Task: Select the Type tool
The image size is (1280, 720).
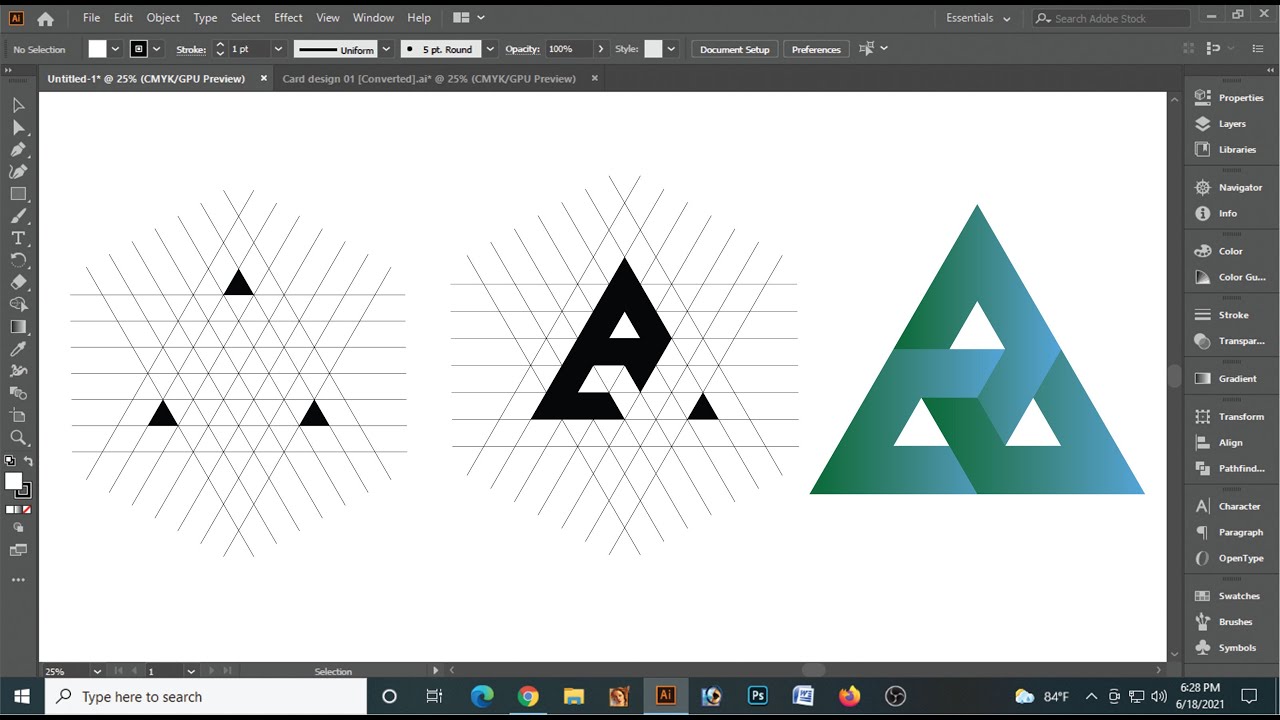Action: [x=18, y=238]
